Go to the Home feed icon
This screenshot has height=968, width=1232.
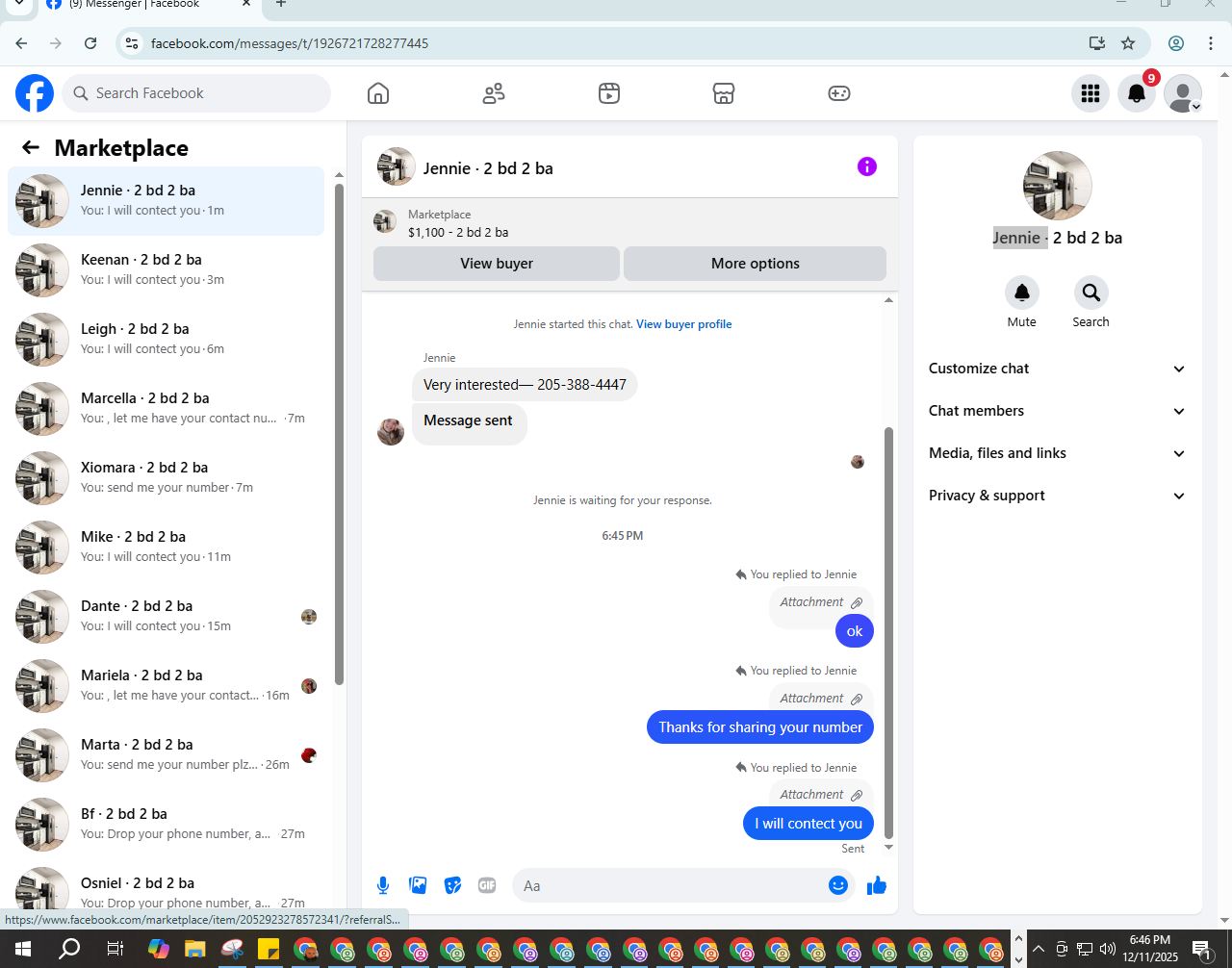[378, 93]
